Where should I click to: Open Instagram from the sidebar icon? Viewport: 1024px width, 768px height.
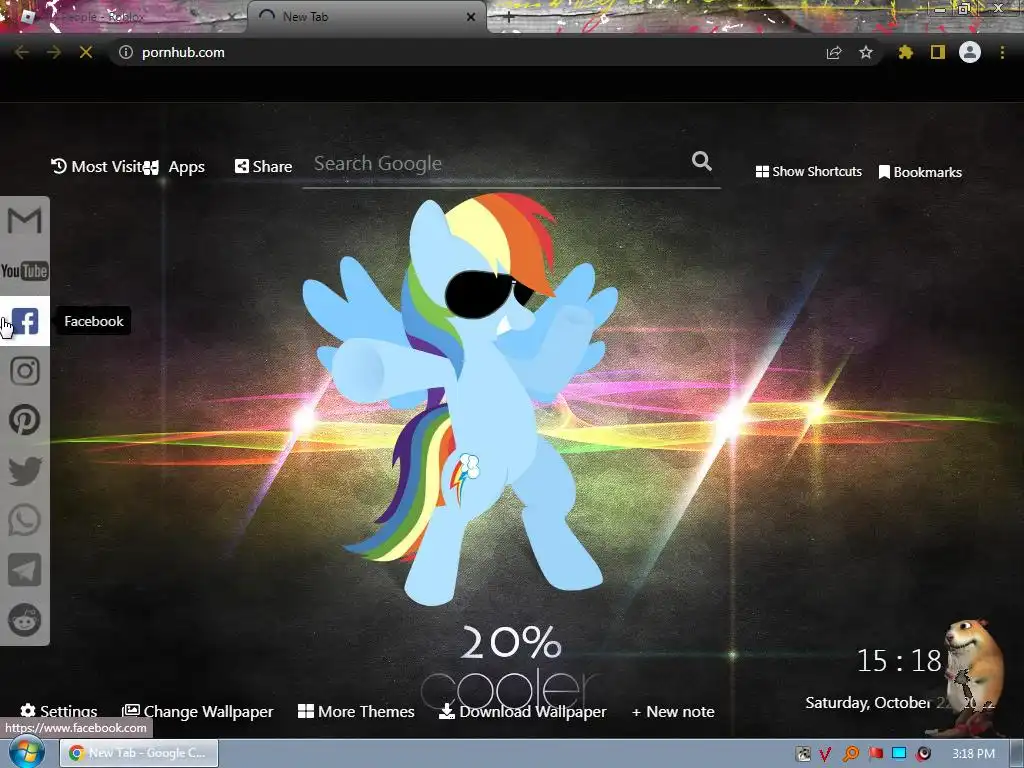click(x=25, y=371)
